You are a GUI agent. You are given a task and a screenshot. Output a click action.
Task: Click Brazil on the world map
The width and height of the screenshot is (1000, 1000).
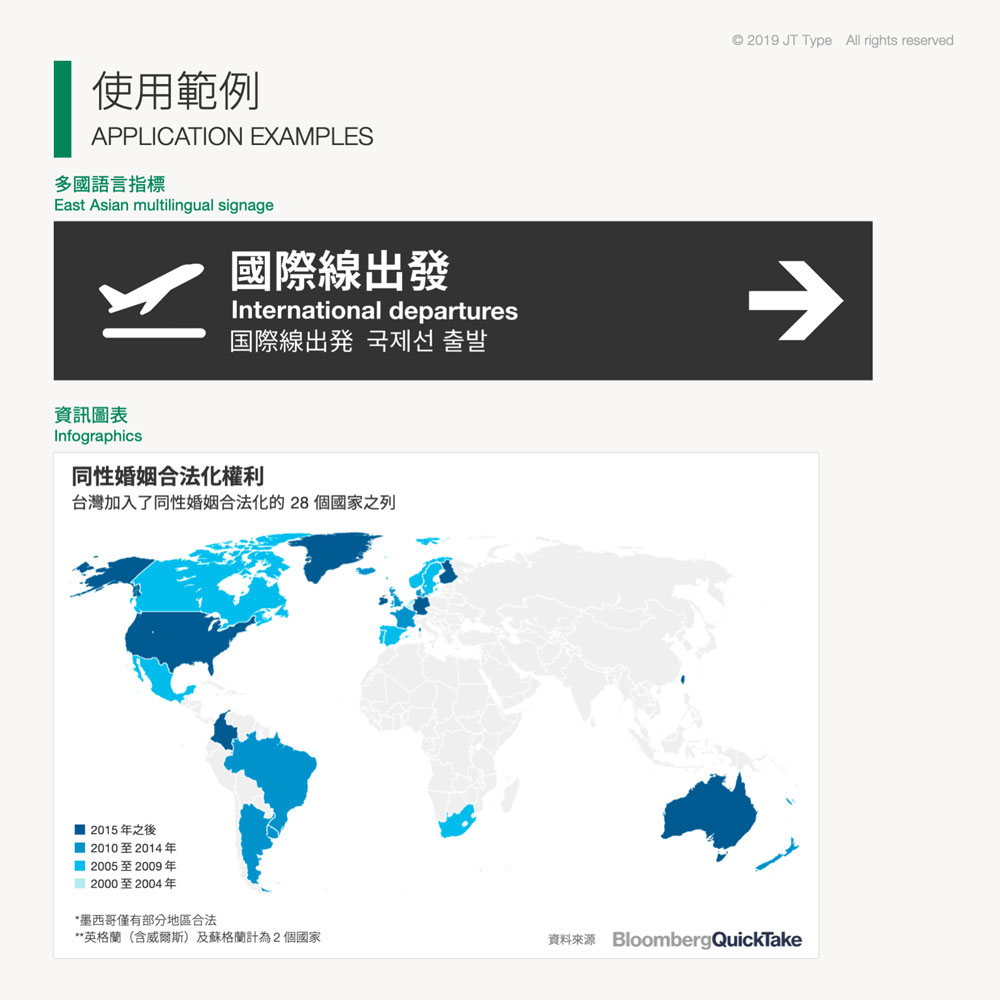(x=275, y=770)
